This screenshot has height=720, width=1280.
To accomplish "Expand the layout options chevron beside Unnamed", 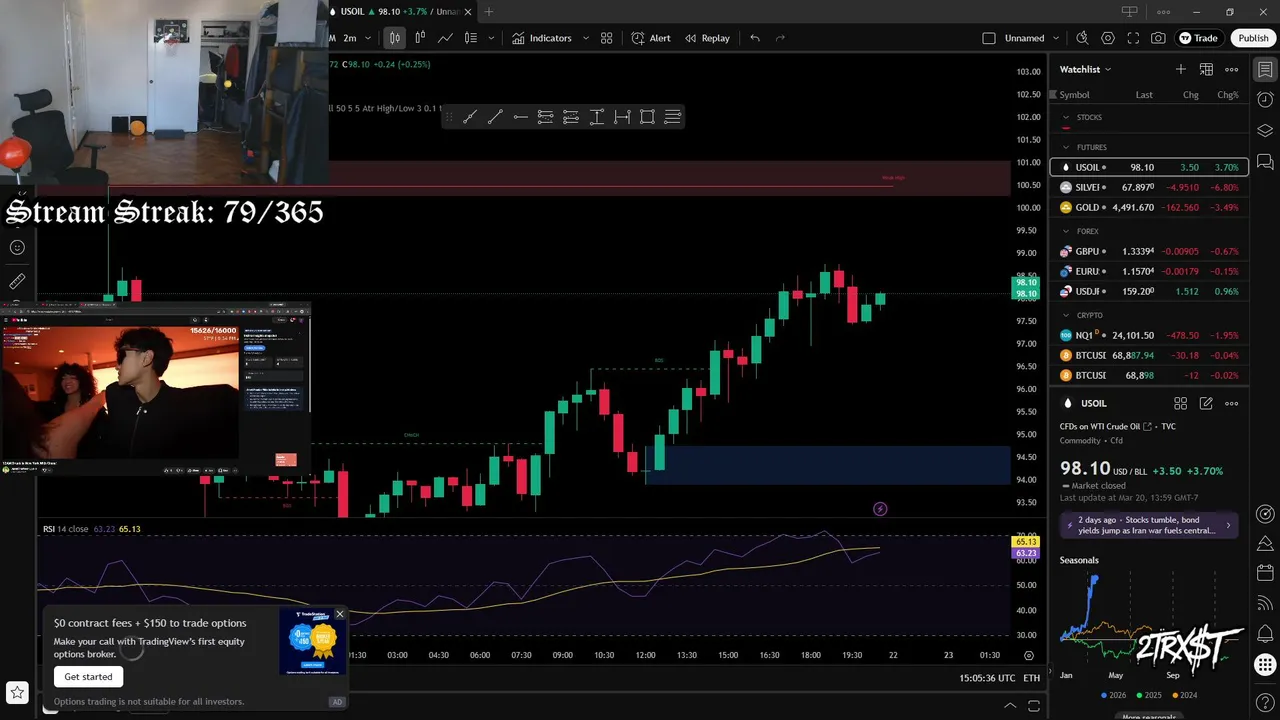I will coord(1056,38).
